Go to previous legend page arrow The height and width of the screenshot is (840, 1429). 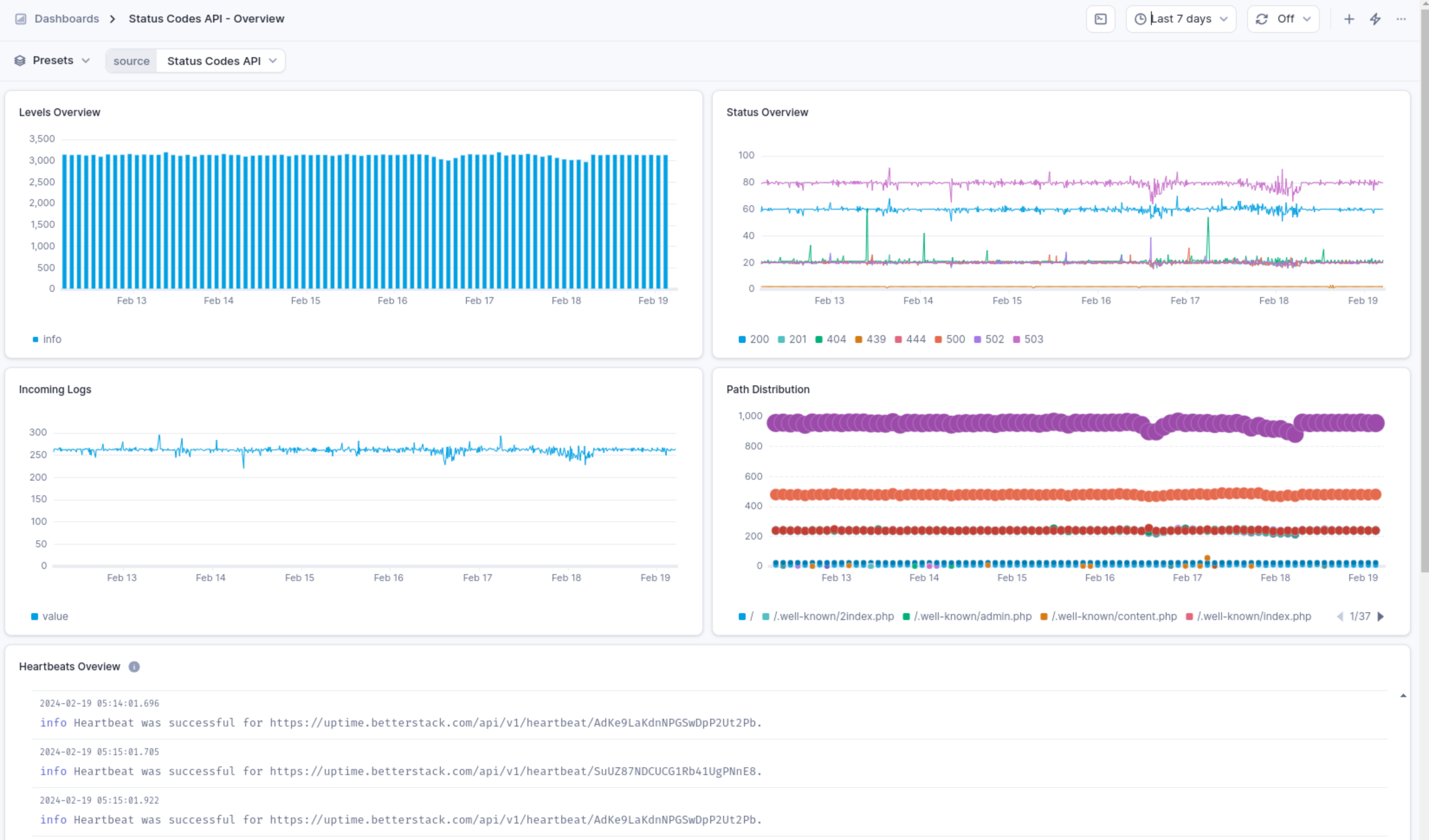point(1340,617)
